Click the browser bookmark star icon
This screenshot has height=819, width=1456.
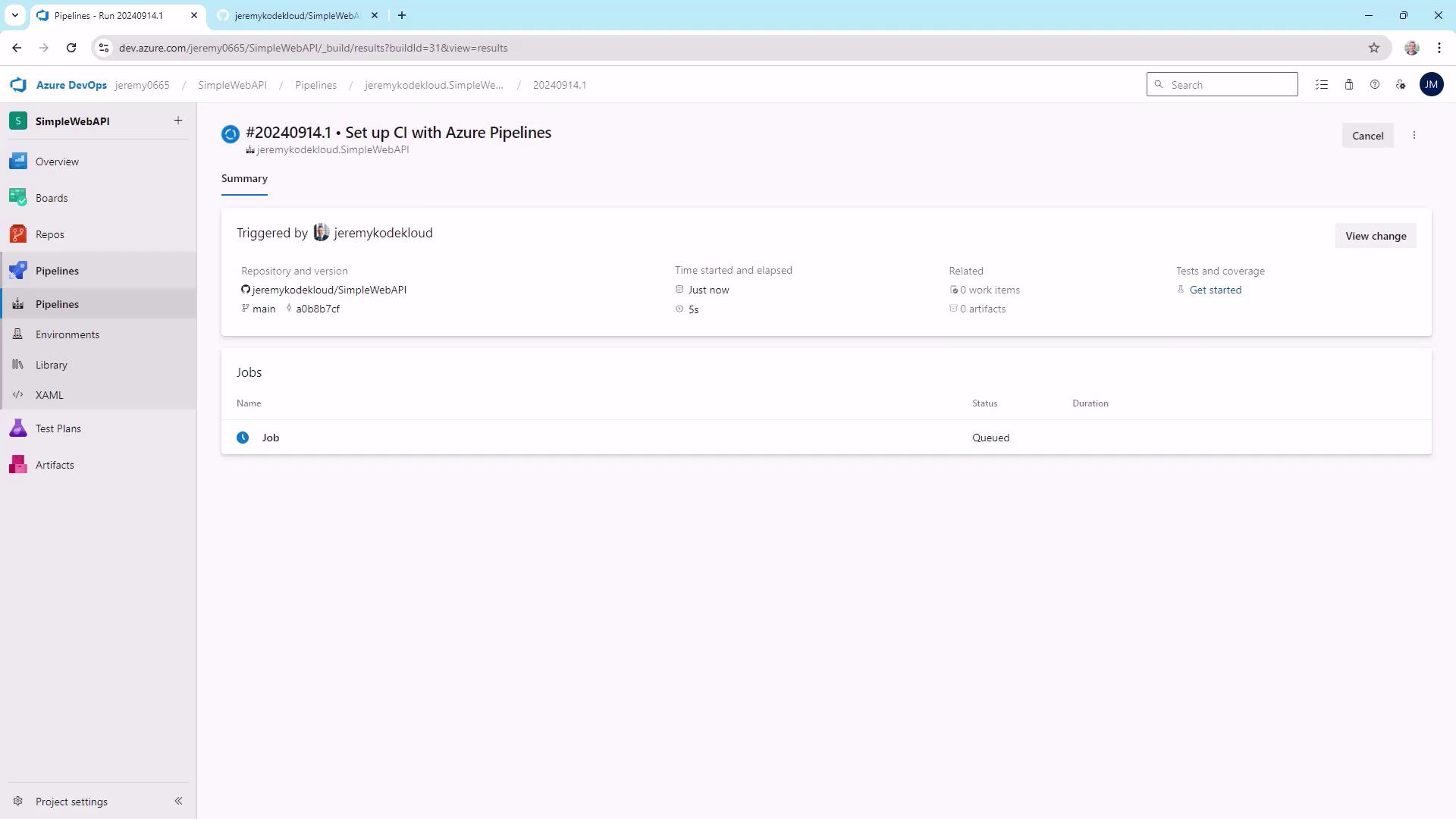pos(1374,48)
